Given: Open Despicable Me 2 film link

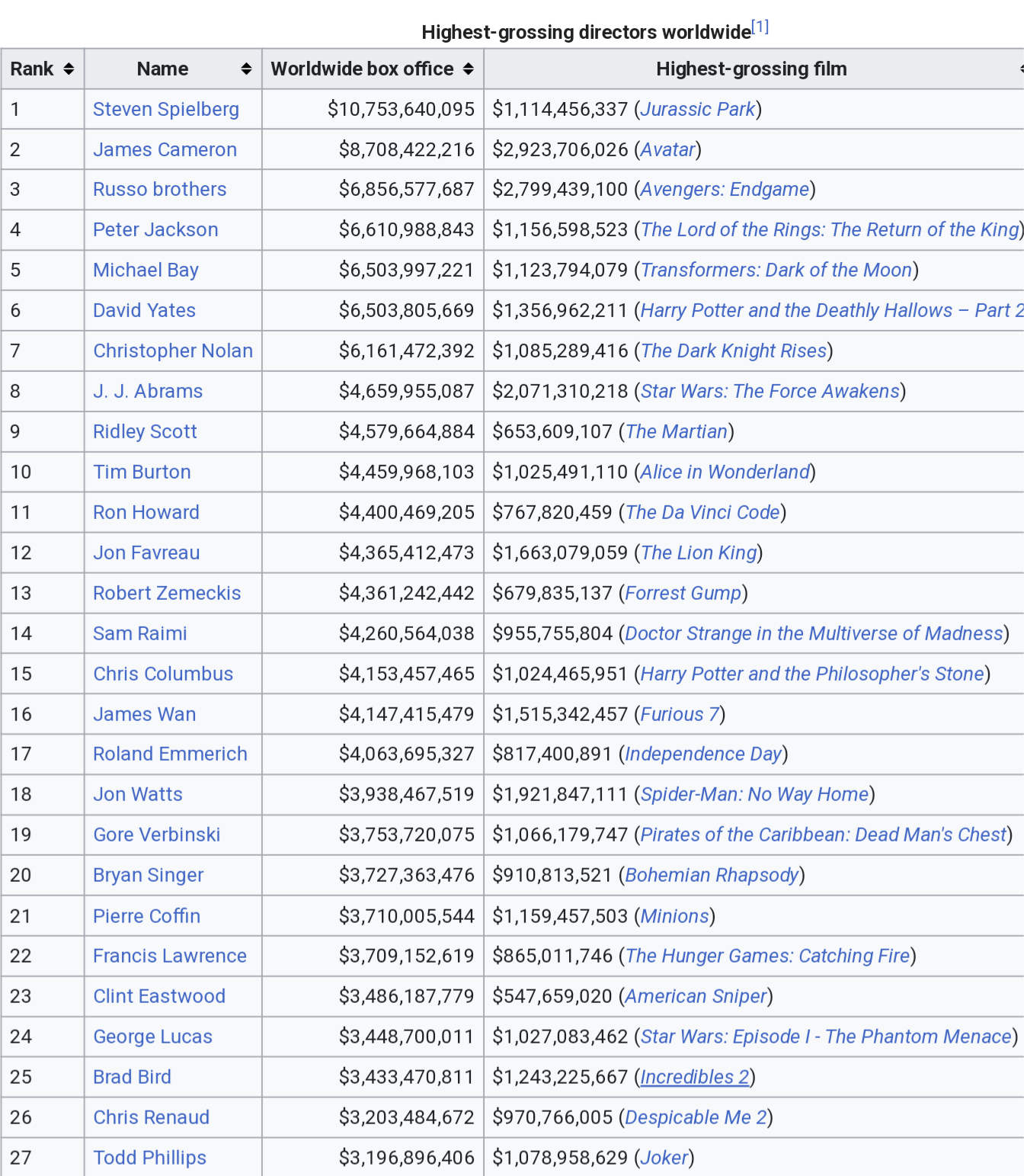Looking at the screenshot, I should tap(696, 1118).
